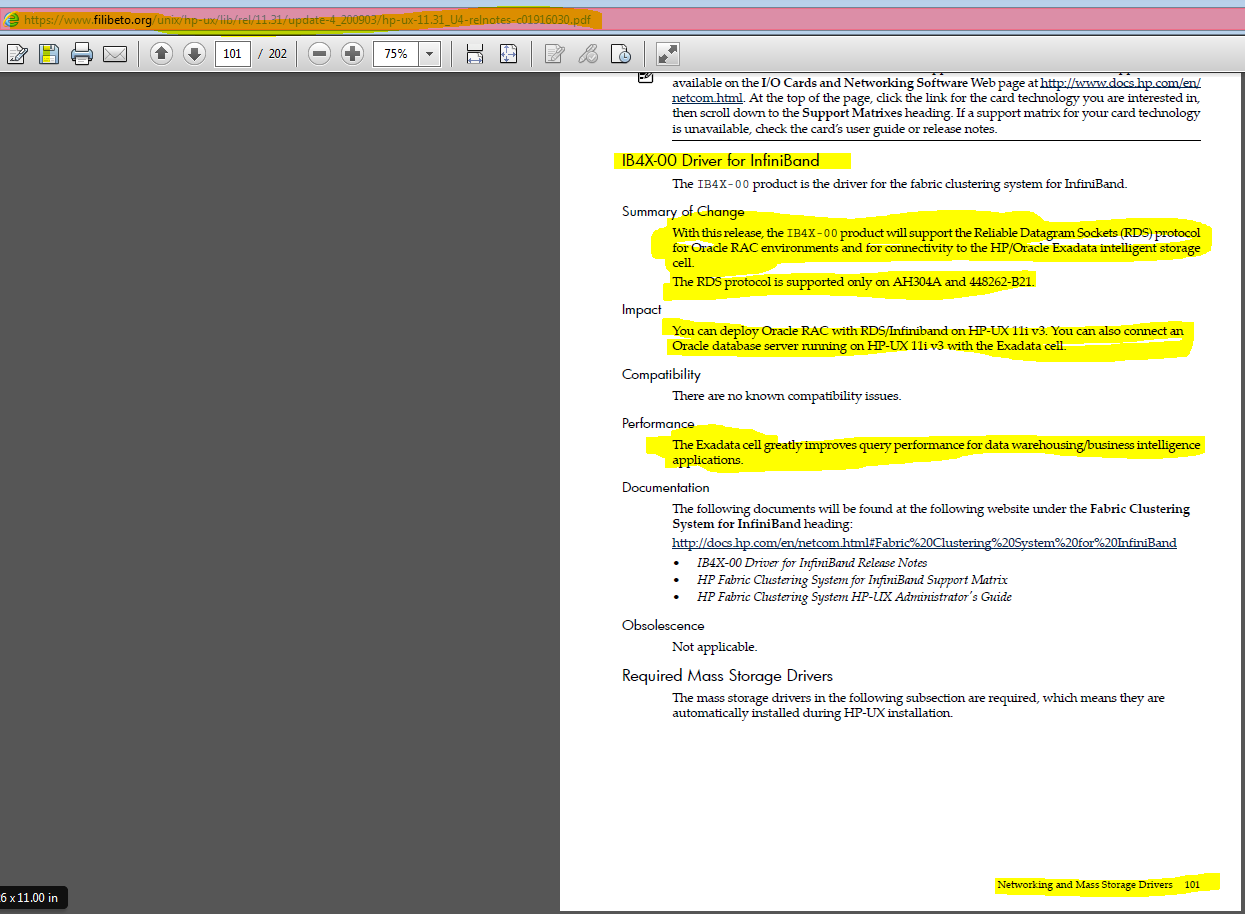
Task: Click the edit PDF icon at toolbar left
Action: [x=16, y=54]
